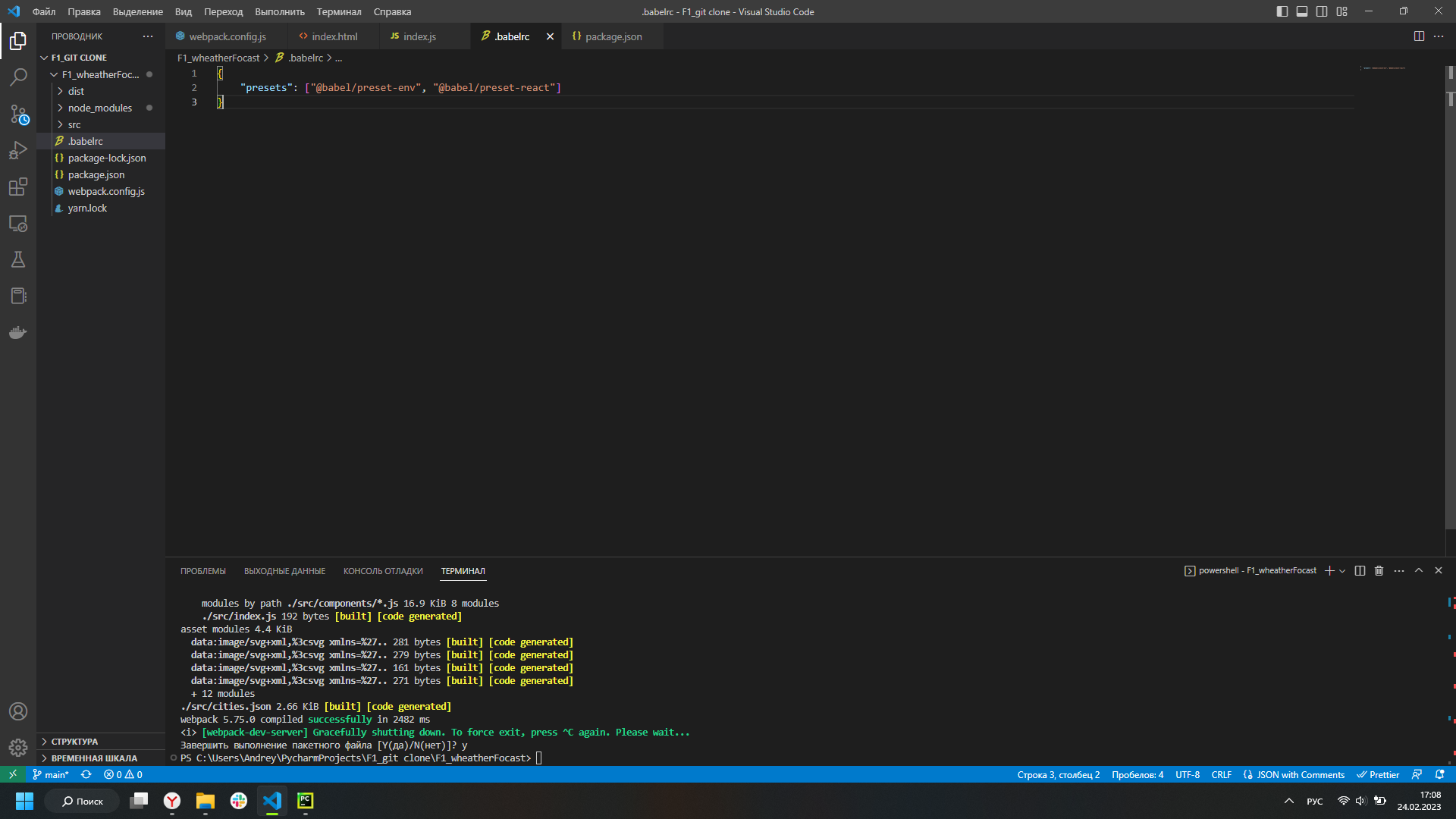
Task: Click the Windows search box Поиск
Action: tap(82, 801)
